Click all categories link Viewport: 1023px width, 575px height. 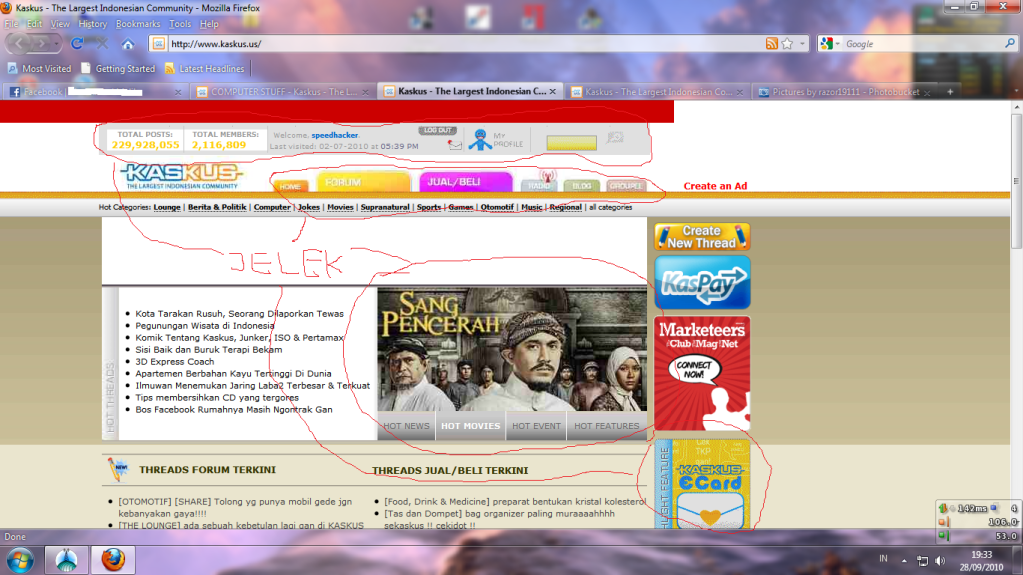(x=611, y=207)
